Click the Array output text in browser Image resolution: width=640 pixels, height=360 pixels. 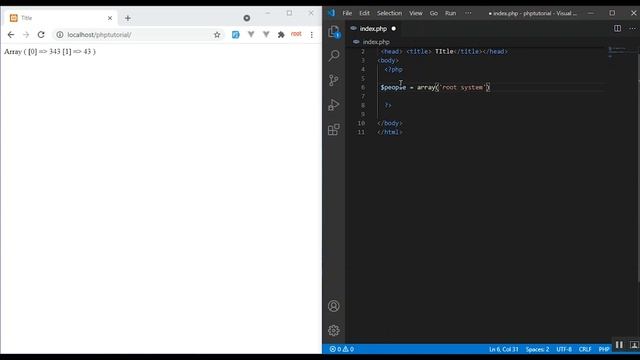point(50,51)
